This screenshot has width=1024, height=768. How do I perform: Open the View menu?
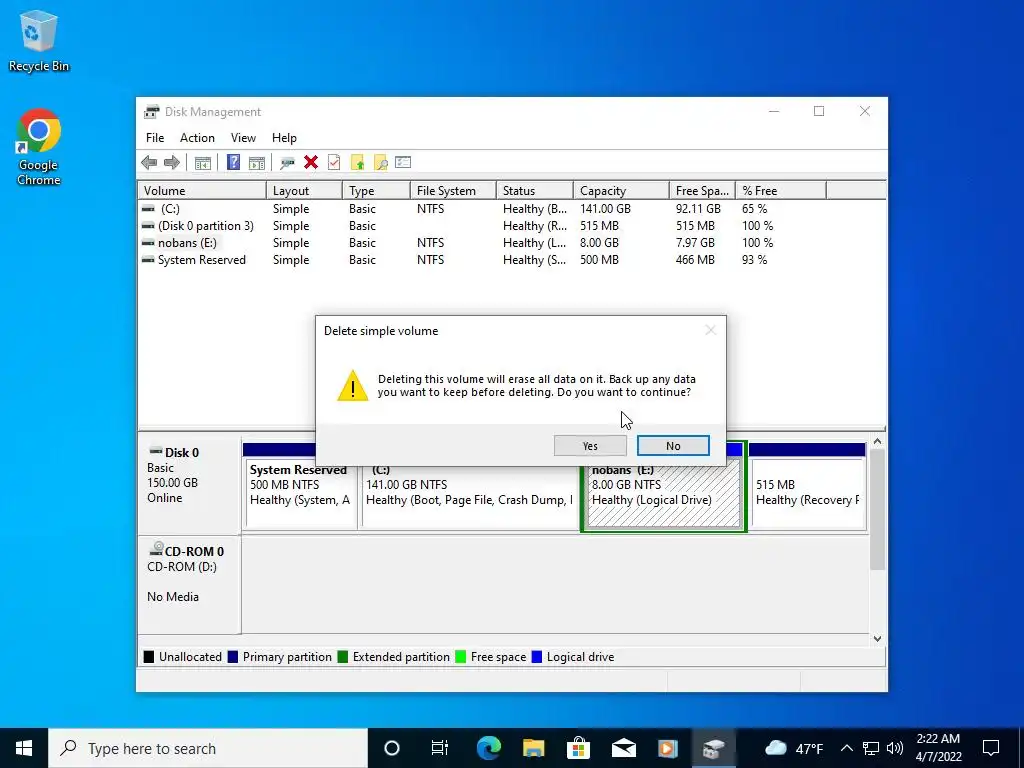point(243,138)
